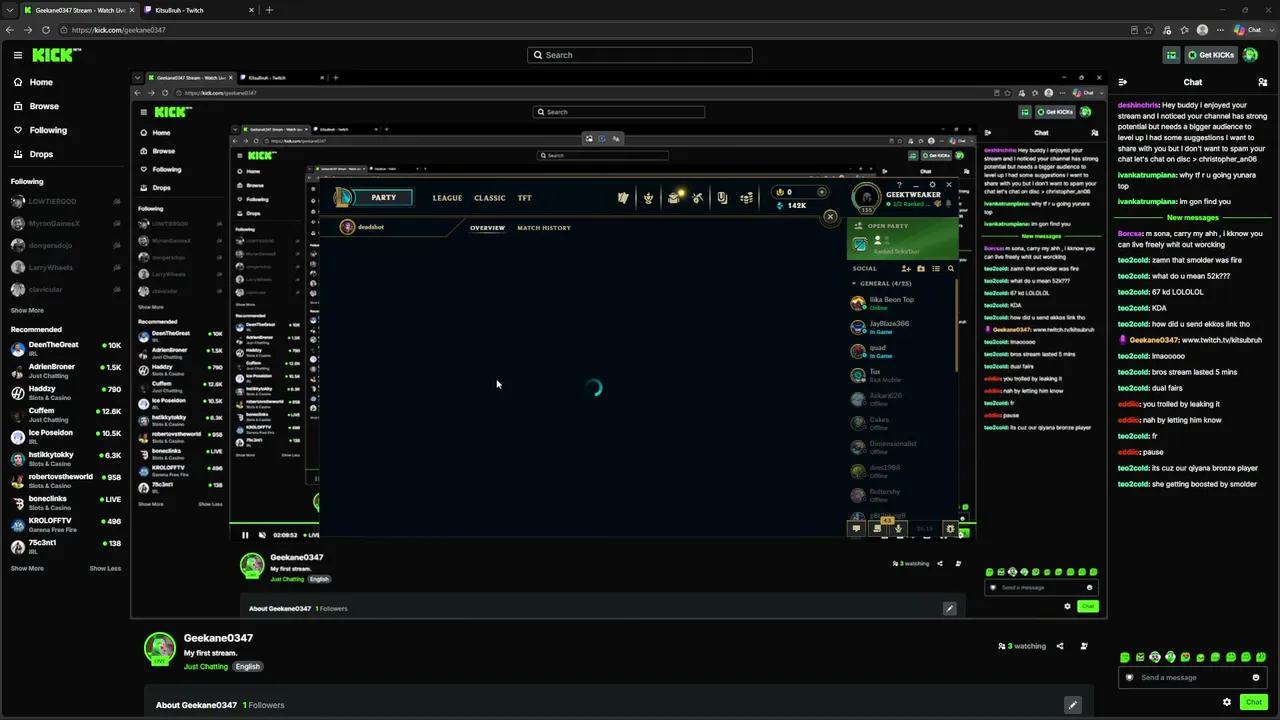Open the emote picker in message box
The width and height of the screenshot is (1280, 720).
[x=1256, y=677]
